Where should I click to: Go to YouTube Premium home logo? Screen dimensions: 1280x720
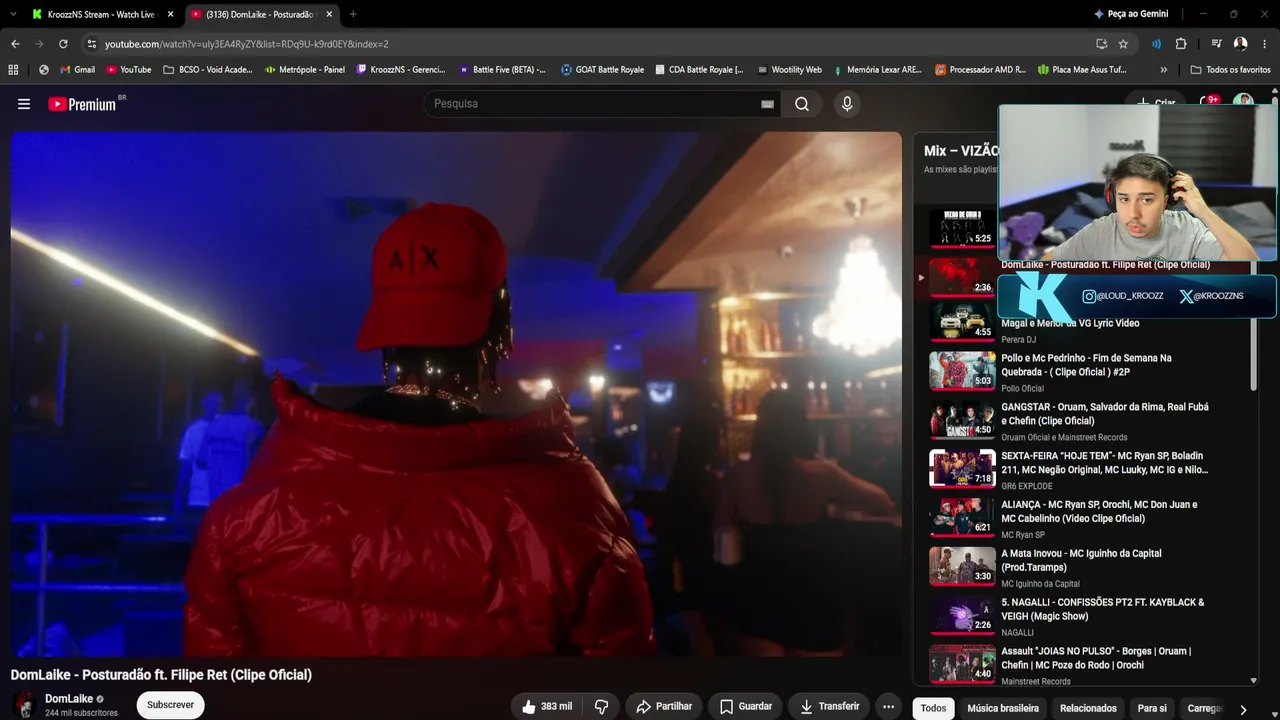(82, 104)
